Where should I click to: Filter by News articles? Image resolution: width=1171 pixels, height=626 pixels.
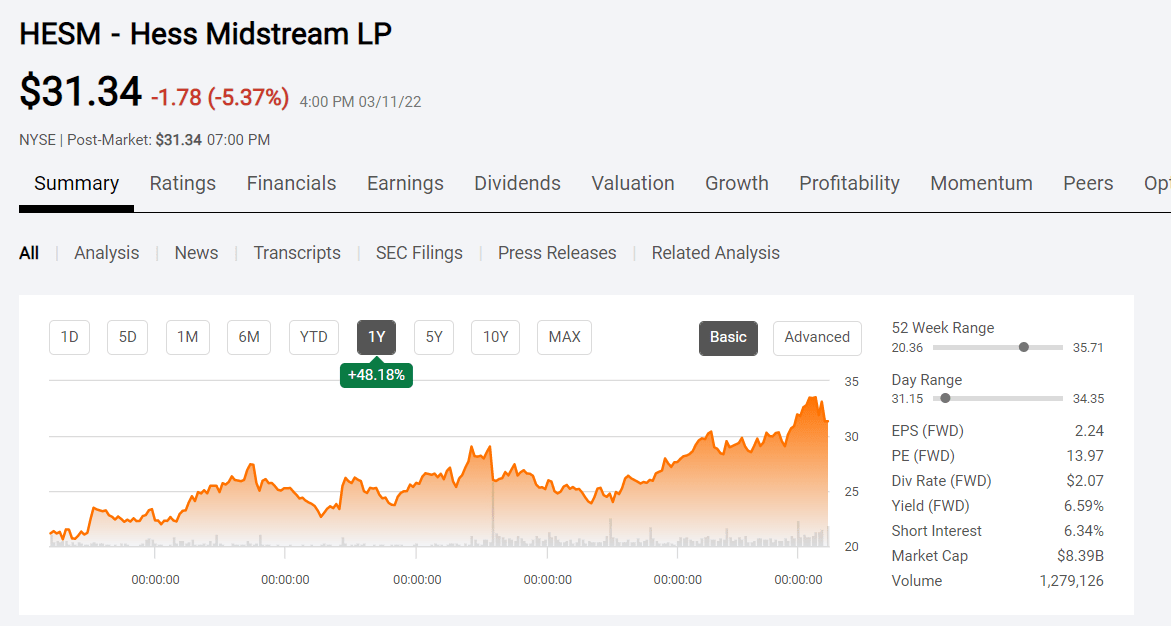tap(196, 253)
